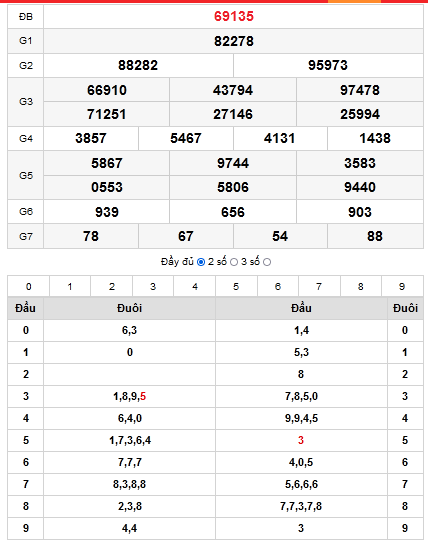Select the 'Đầy đủ' radio button
Image resolution: width=428 pixels, height=543 pixels.
point(201,262)
